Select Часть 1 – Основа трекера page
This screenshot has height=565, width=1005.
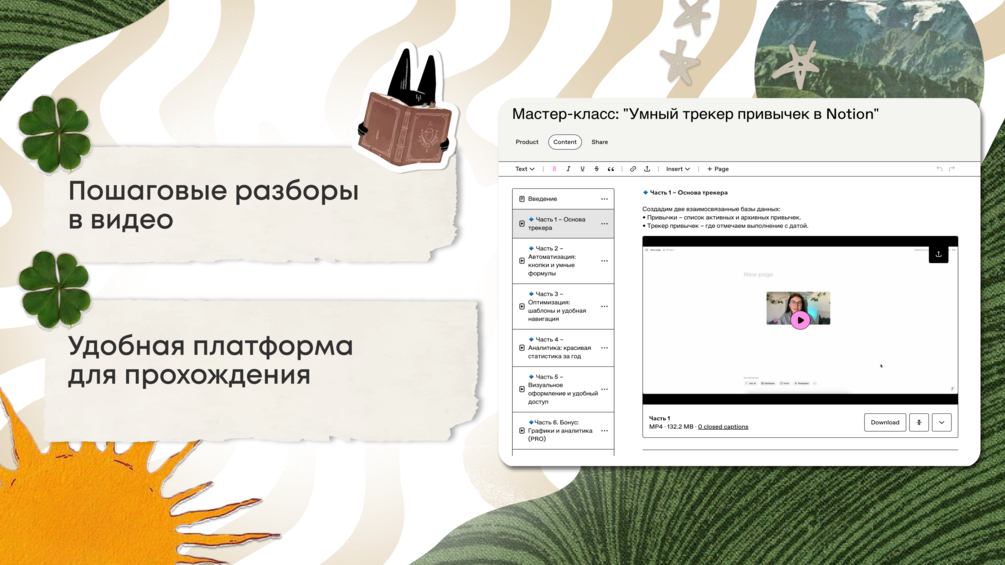point(563,224)
